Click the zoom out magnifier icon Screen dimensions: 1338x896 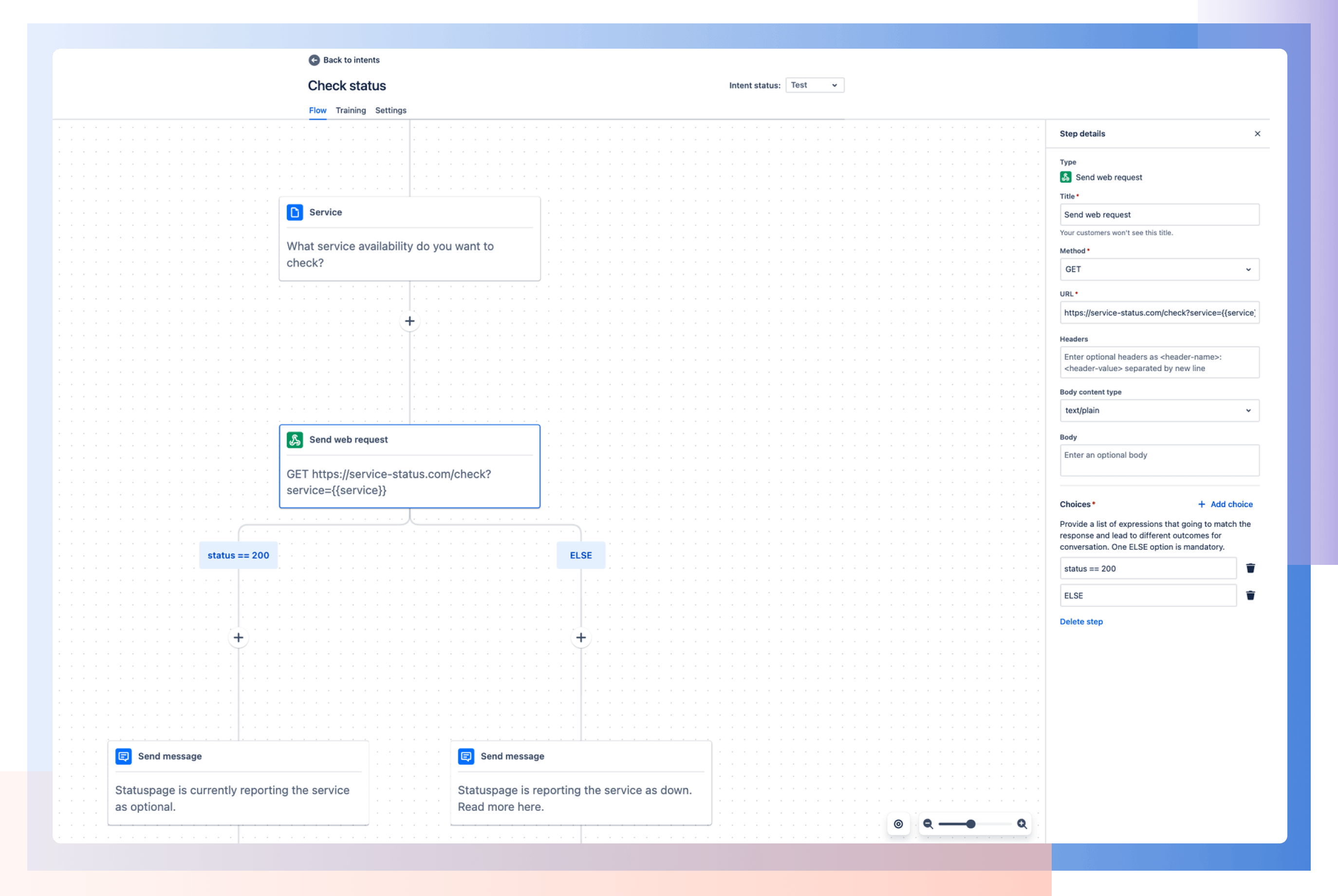pyautogui.click(x=929, y=824)
